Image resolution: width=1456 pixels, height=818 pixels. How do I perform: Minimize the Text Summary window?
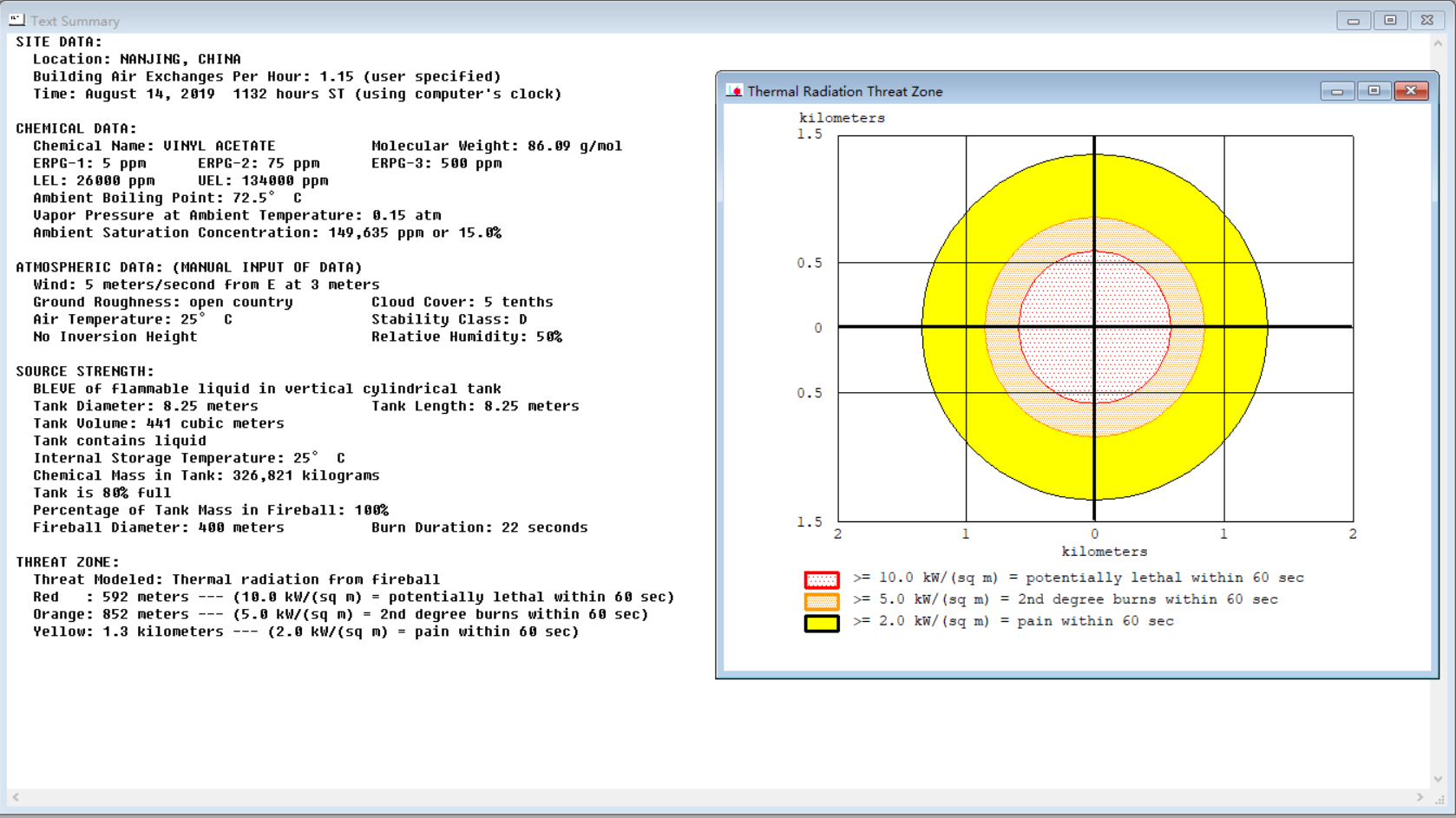[1353, 20]
